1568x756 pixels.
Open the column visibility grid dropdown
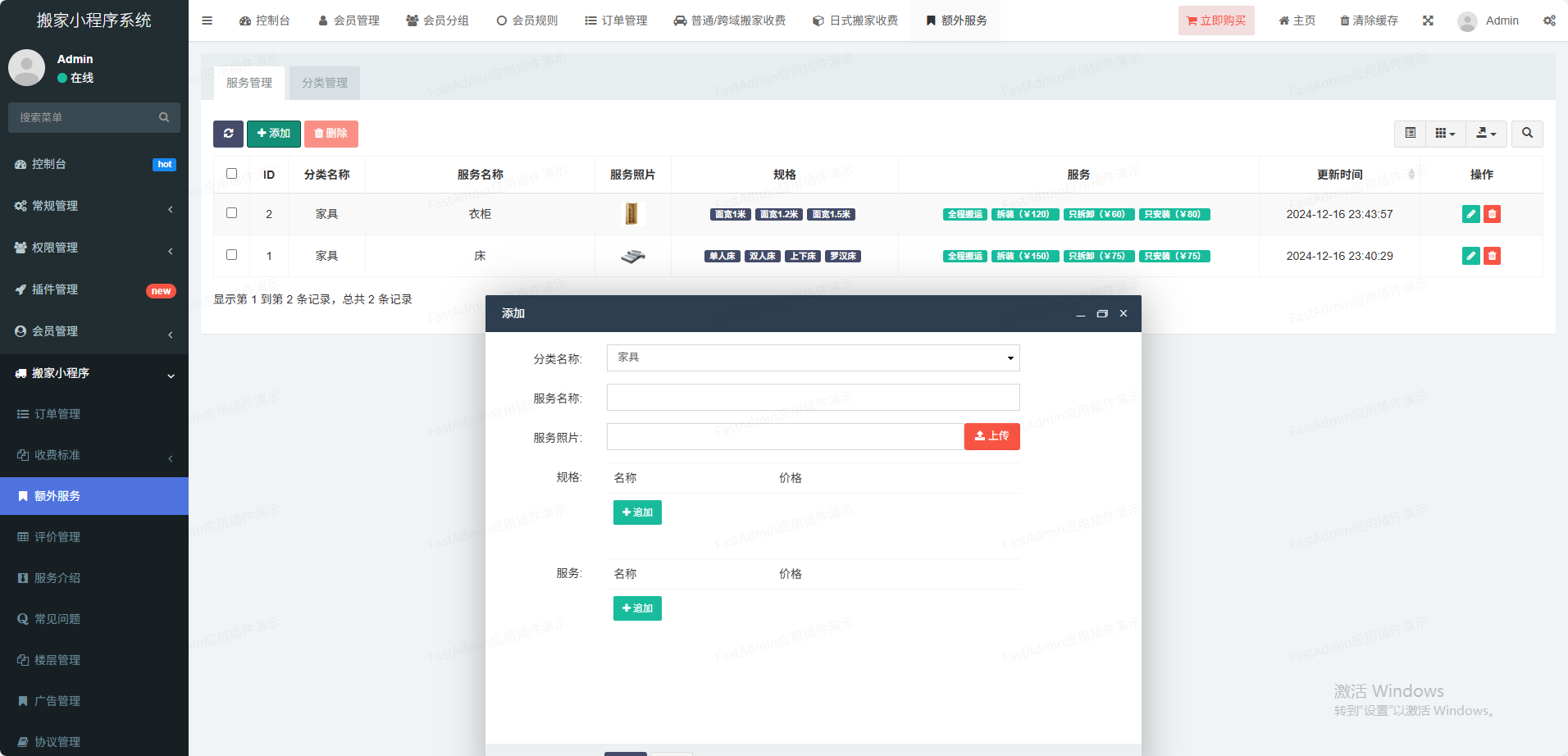coord(1445,133)
